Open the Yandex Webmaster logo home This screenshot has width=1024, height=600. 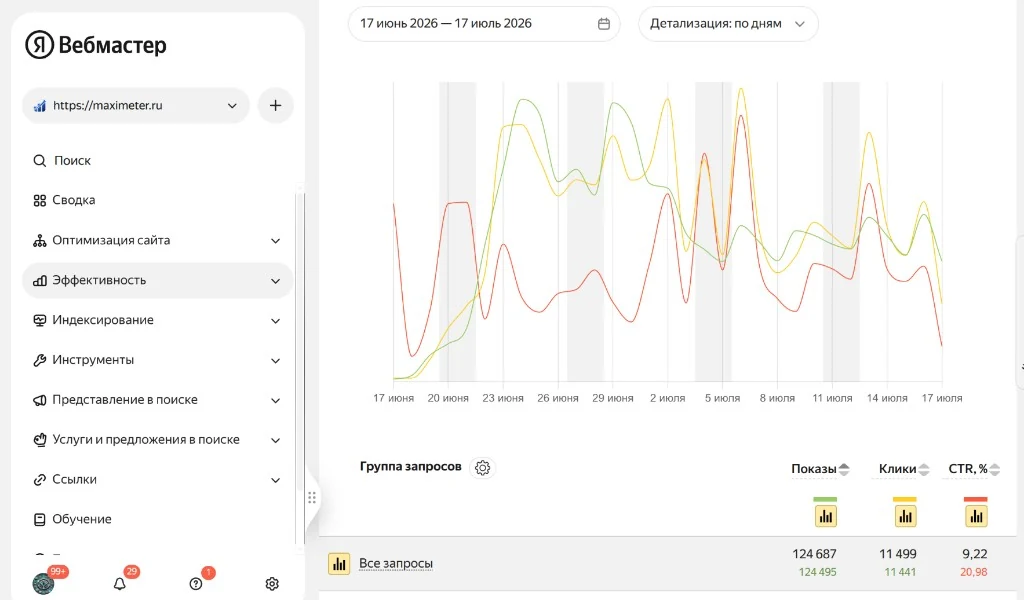[96, 45]
